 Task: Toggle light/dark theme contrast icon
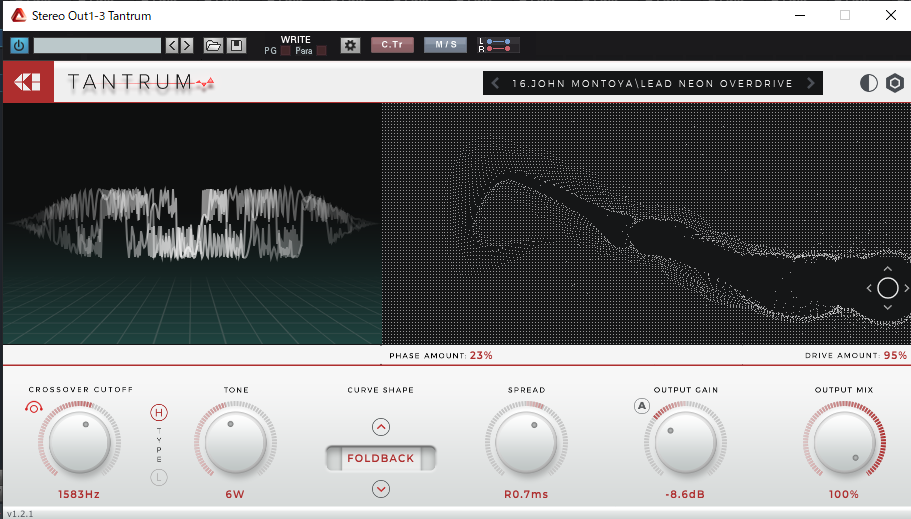[x=869, y=83]
